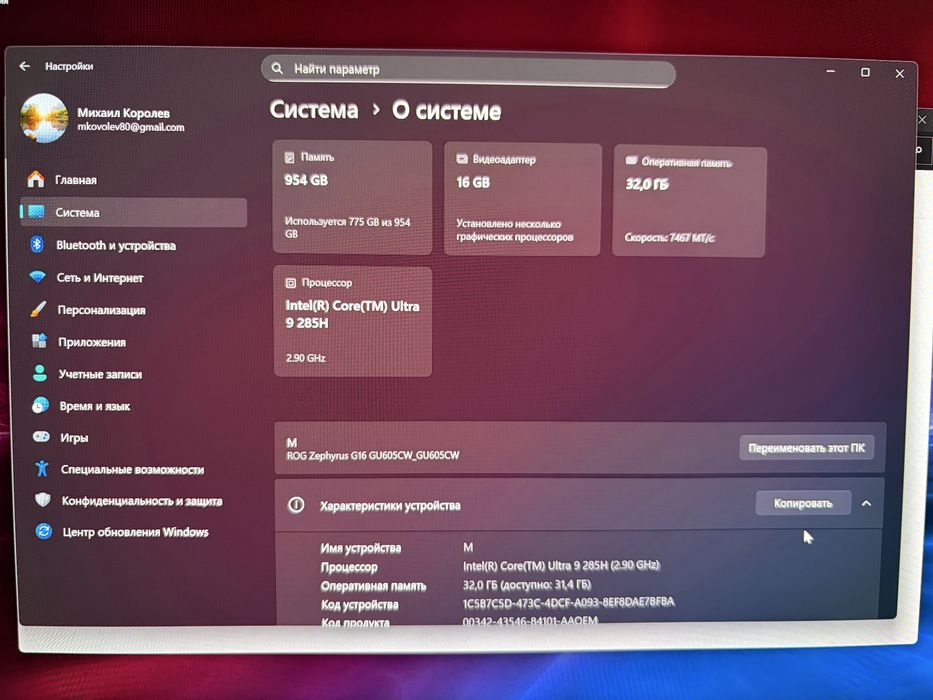933x700 pixels.
Task: Click the Wi-Fi icon for Сеть и Интернет
Action: 37,277
